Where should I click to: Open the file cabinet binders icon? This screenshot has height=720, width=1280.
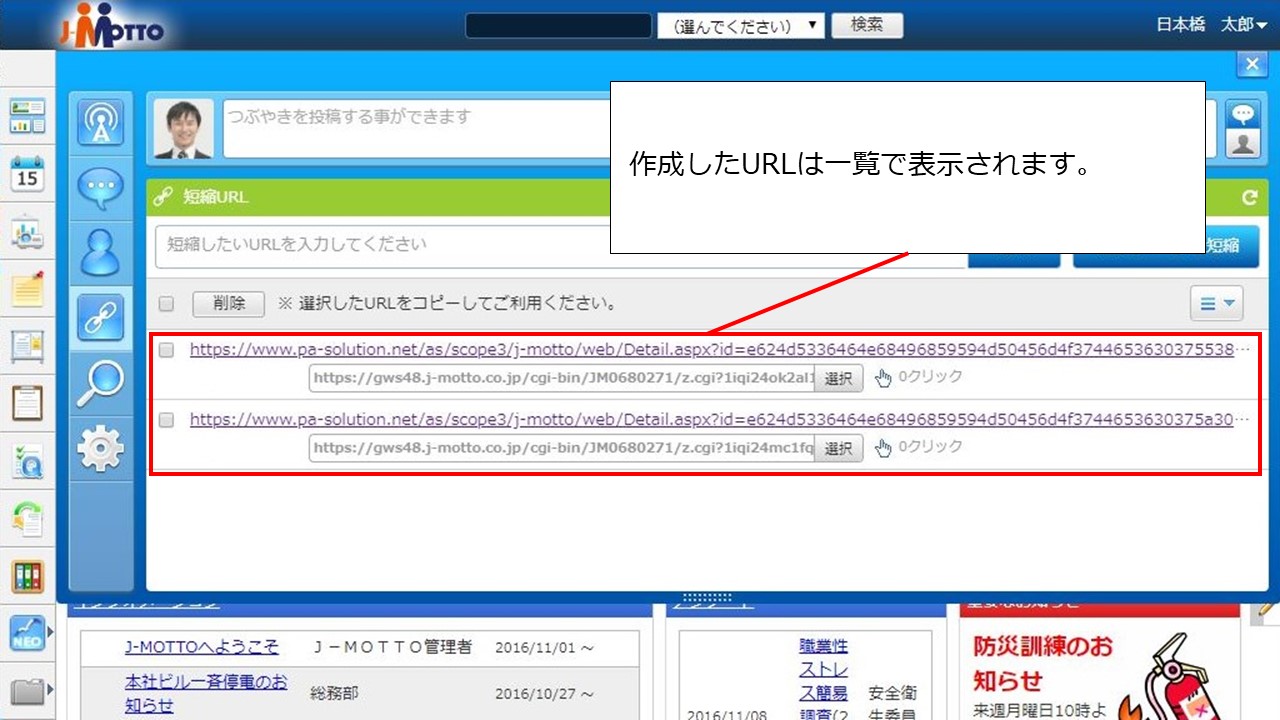point(27,576)
